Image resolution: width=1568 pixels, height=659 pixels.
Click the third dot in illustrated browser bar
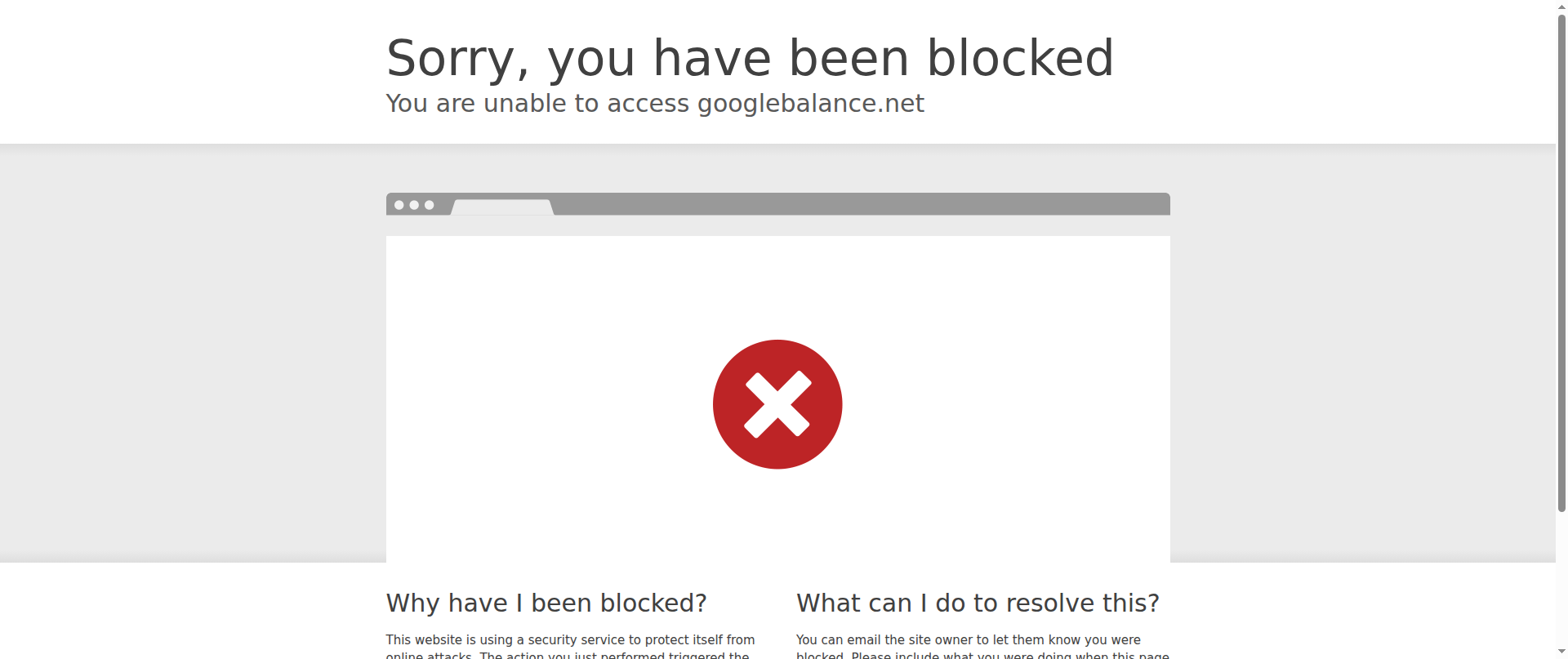[x=429, y=205]
